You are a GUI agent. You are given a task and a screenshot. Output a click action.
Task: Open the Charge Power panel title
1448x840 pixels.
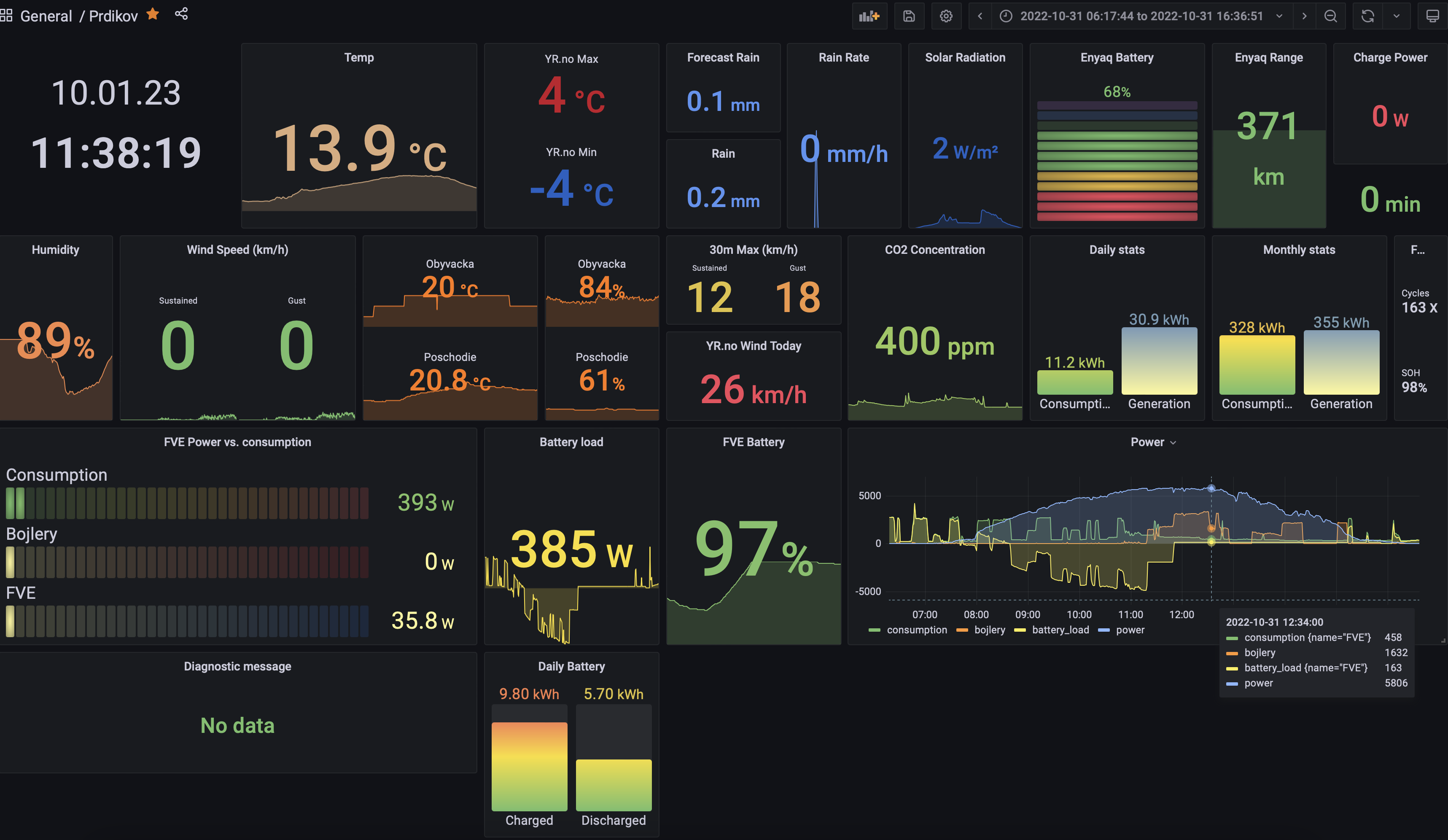pyautogui.click(x=1390, y=57)
